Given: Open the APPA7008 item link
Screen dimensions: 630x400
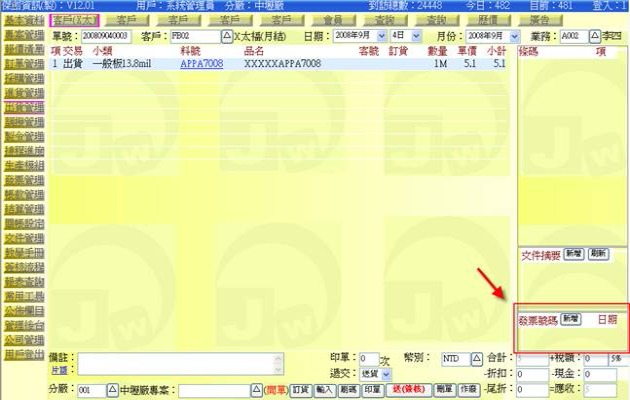Looking at the screenshot, I should tap(203, 63).
